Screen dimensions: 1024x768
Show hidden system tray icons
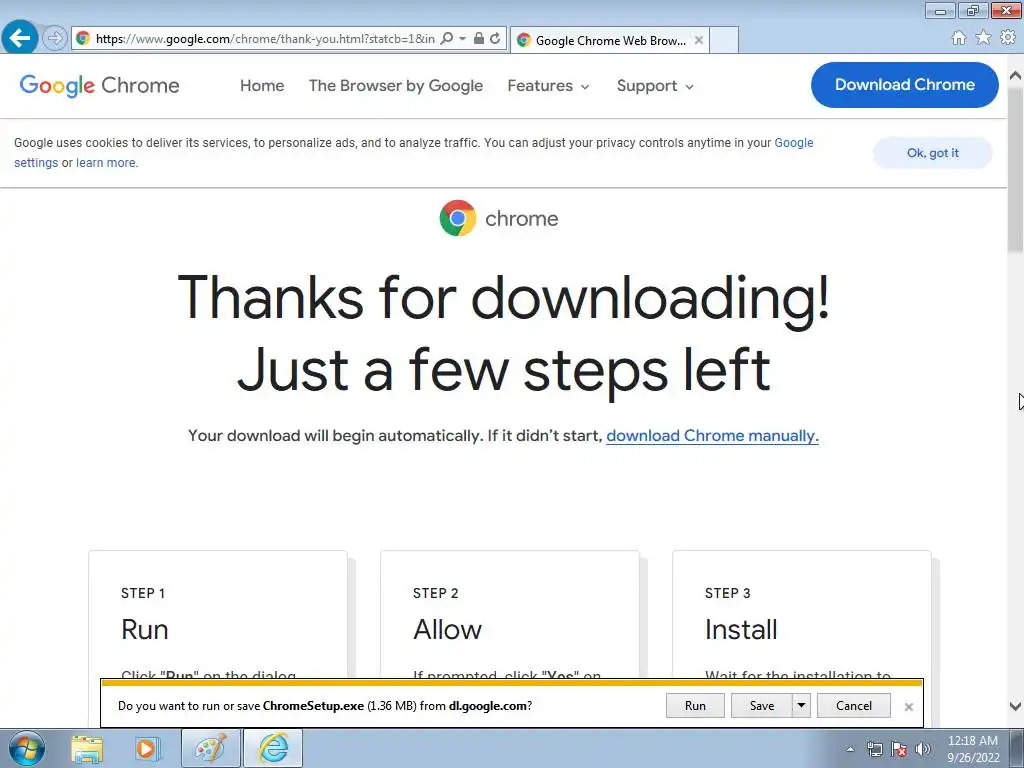[850, 749]
